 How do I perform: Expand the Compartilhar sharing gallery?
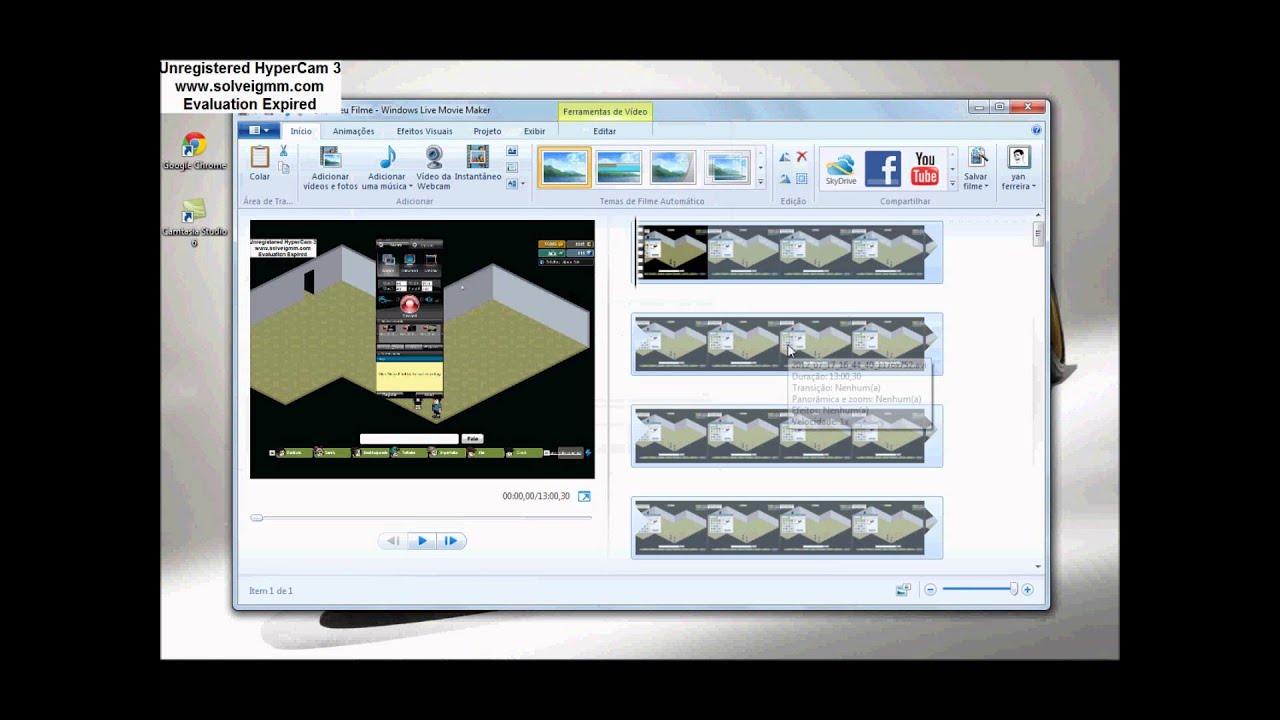tap(952, 184)
